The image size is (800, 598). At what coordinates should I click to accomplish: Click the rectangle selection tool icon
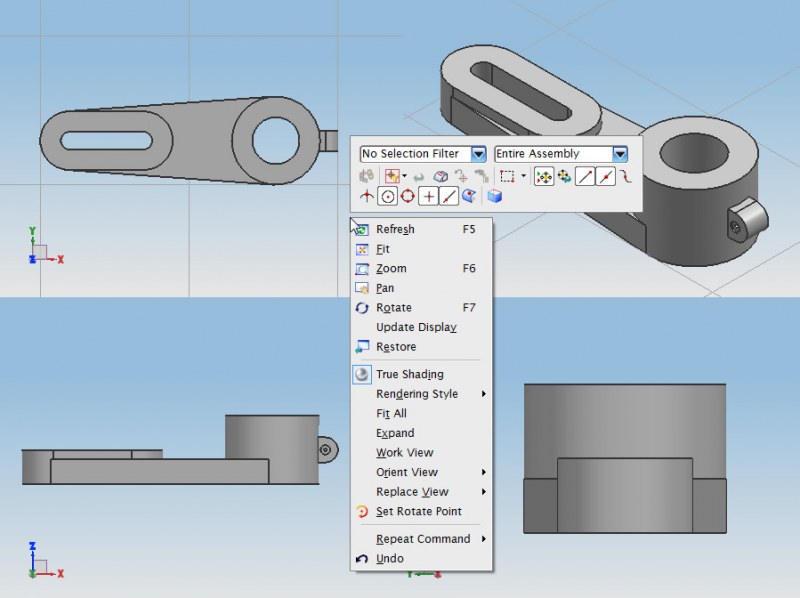coord(507,176)
